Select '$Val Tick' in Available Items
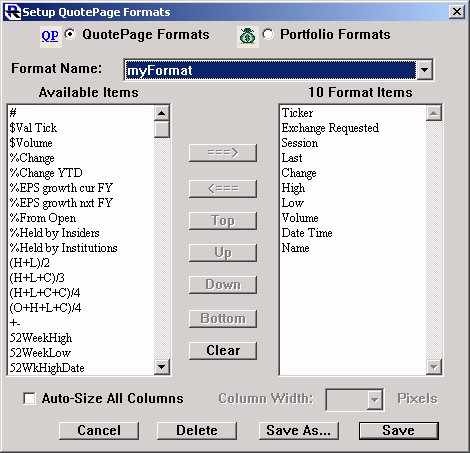Image resolution: width=470 pixels, height=453 pixels. tap(81, 128)
